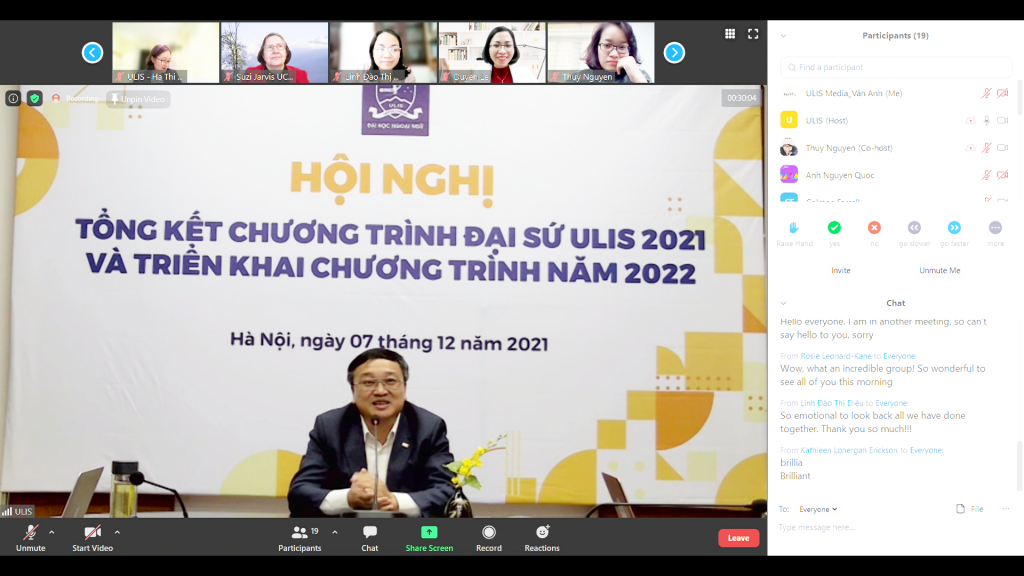Open audio options caret beside Unmute
Image resolution: width=1024 pixels, height=576 pixels.
(52, 532)
